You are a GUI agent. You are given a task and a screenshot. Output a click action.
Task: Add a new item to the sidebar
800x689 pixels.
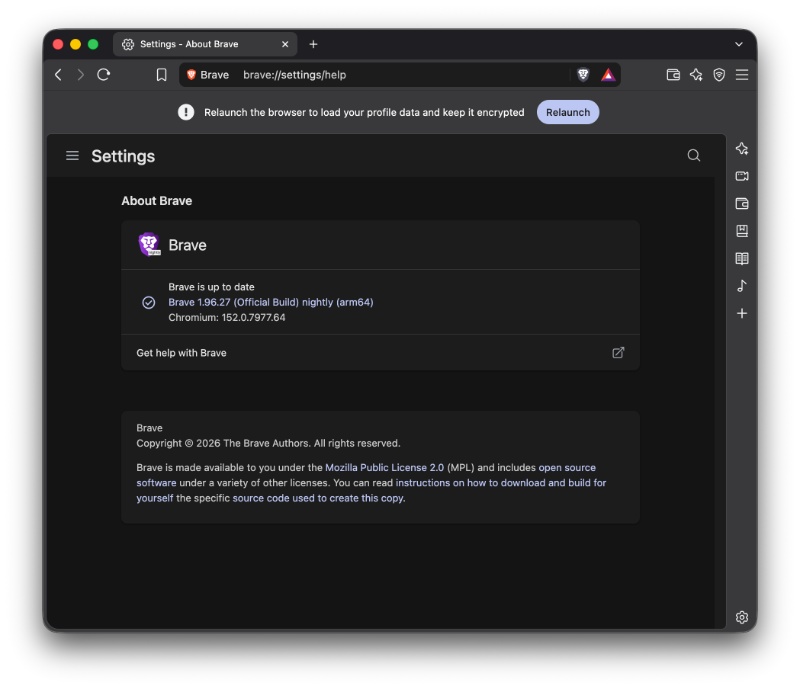point(742,313)
